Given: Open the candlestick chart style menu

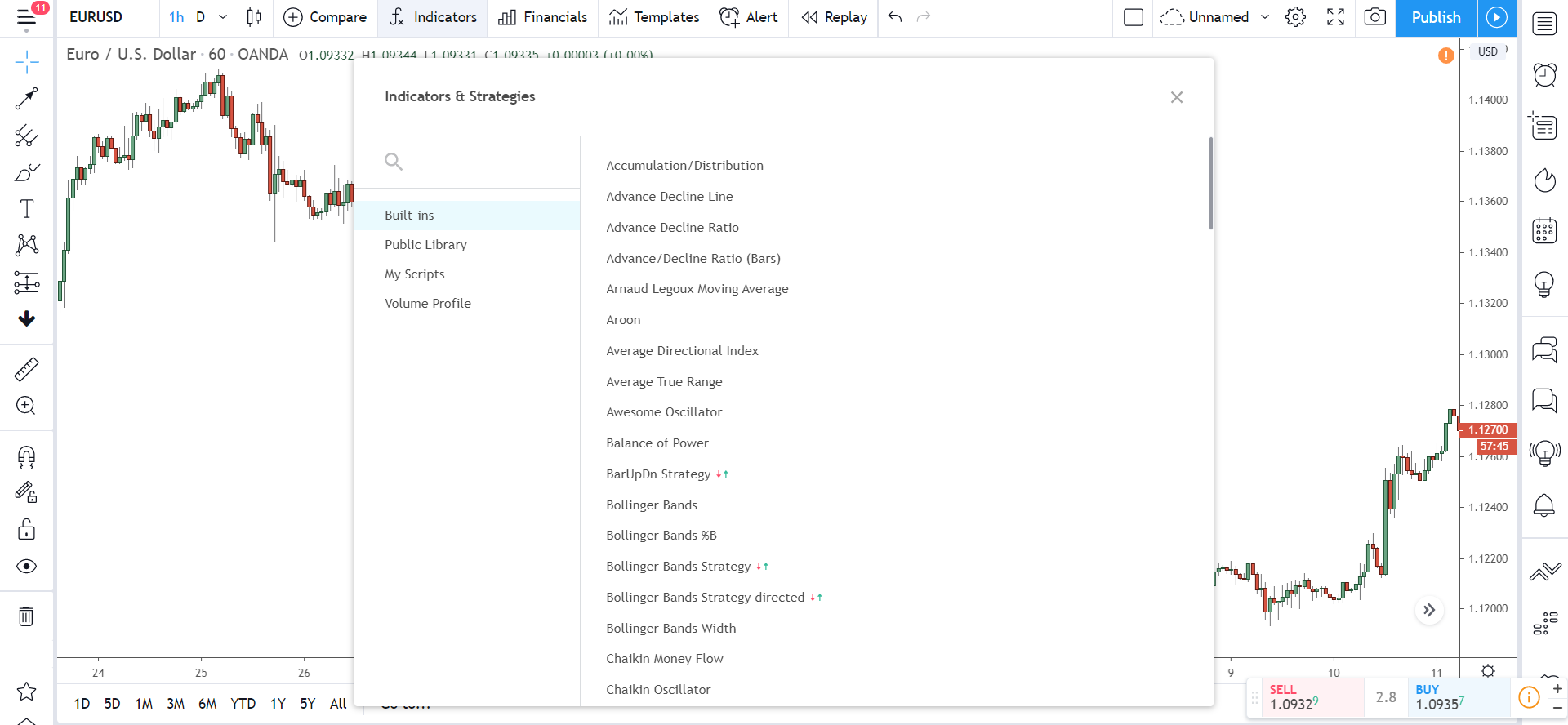Looking at the screenshot, I should (254, 17).
